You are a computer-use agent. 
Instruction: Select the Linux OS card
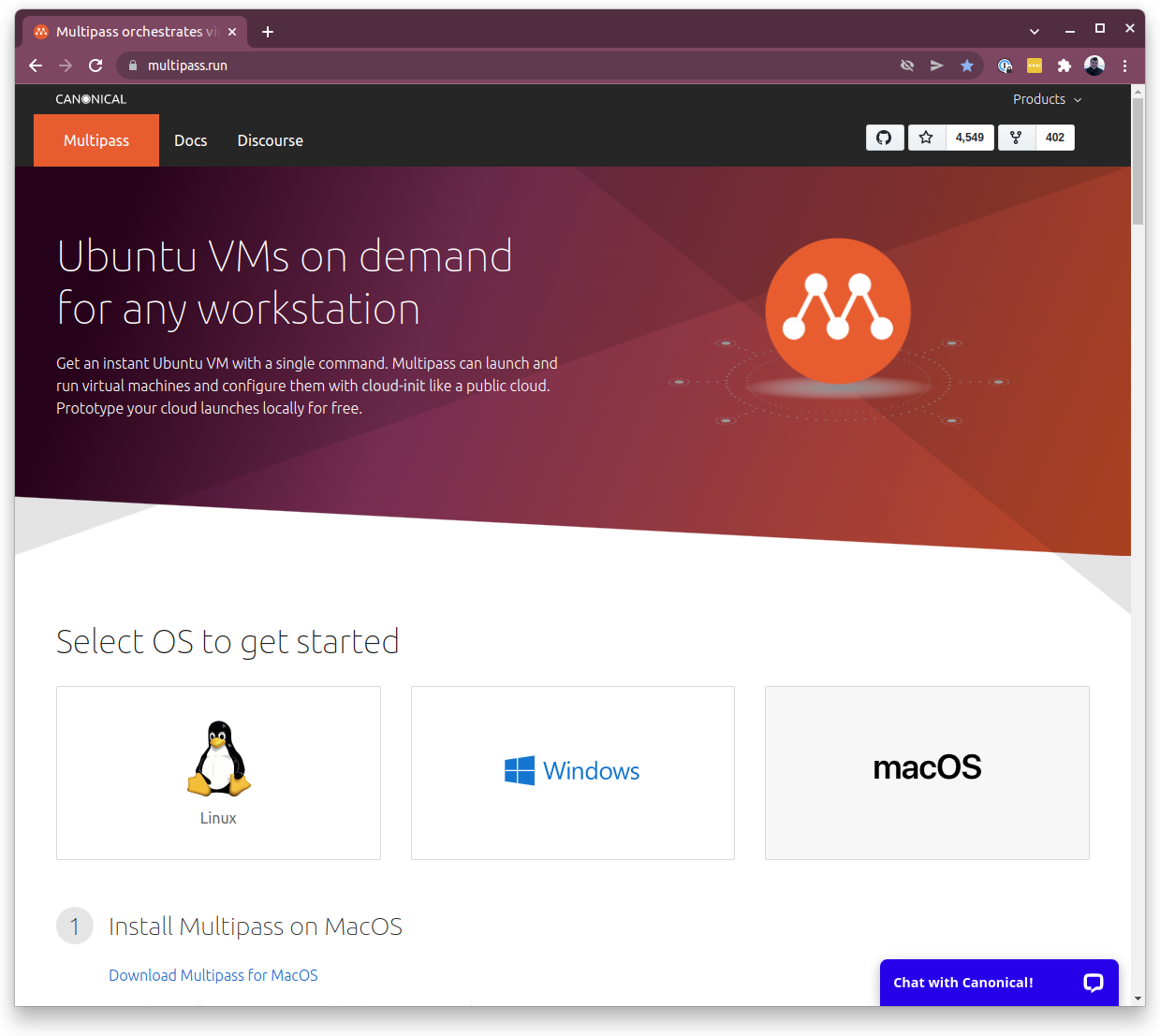tap(218, 773)
